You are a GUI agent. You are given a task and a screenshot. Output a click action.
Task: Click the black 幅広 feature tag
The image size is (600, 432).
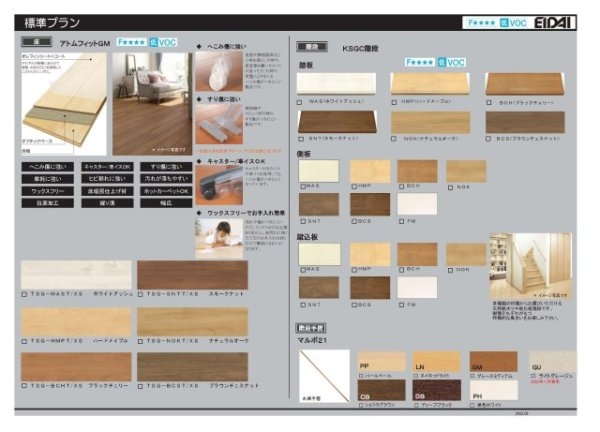tap(166, 203)
